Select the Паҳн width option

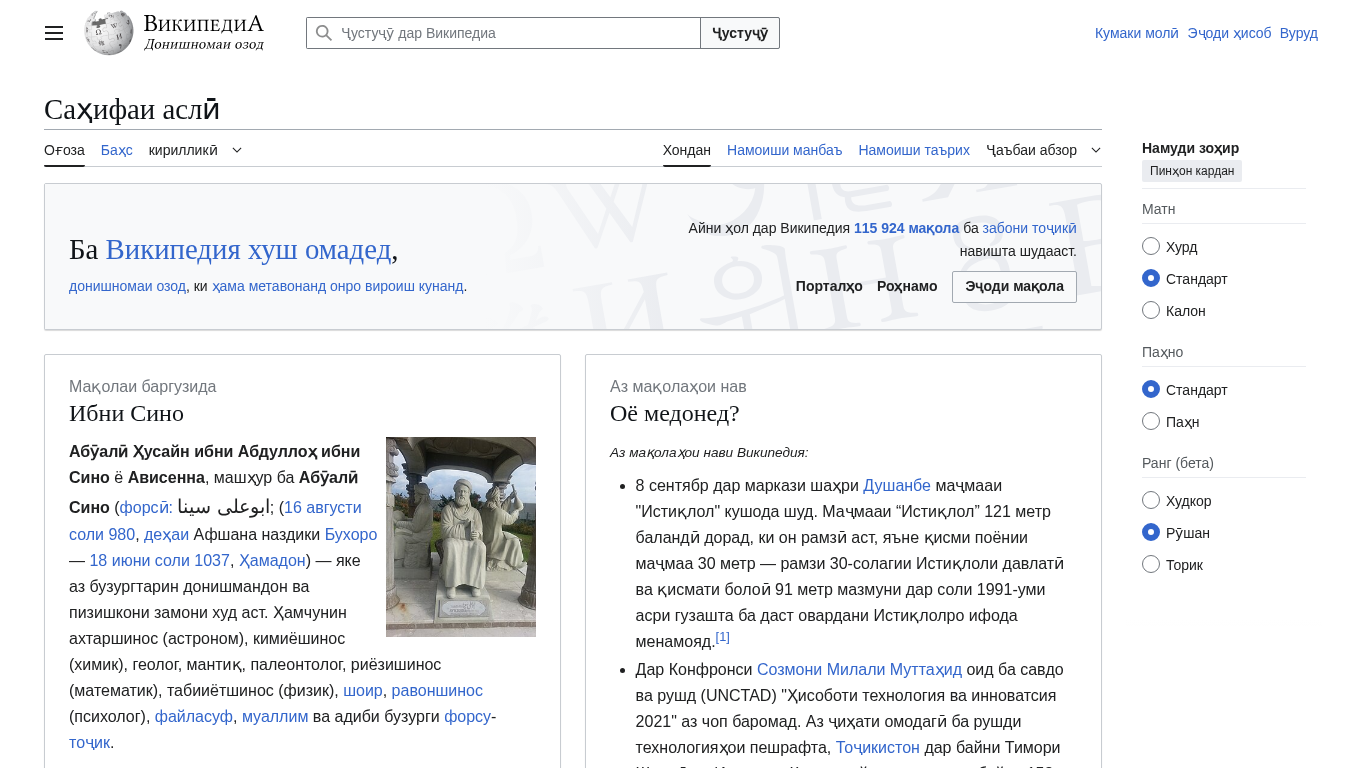(x=1151, y=421)
